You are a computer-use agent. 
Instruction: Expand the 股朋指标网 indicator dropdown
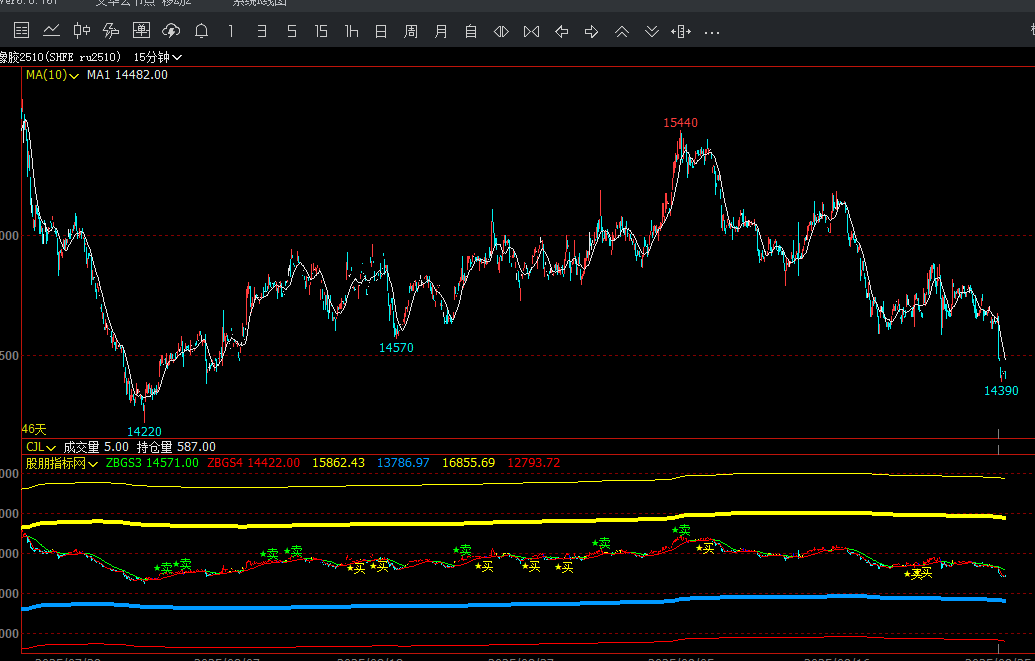click(x=62, y=463)
